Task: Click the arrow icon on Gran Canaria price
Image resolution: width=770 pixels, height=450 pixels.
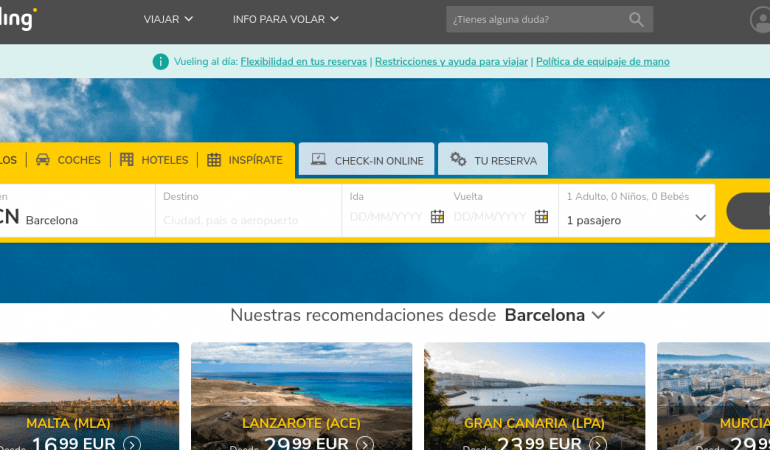Action: pos(598,444)
